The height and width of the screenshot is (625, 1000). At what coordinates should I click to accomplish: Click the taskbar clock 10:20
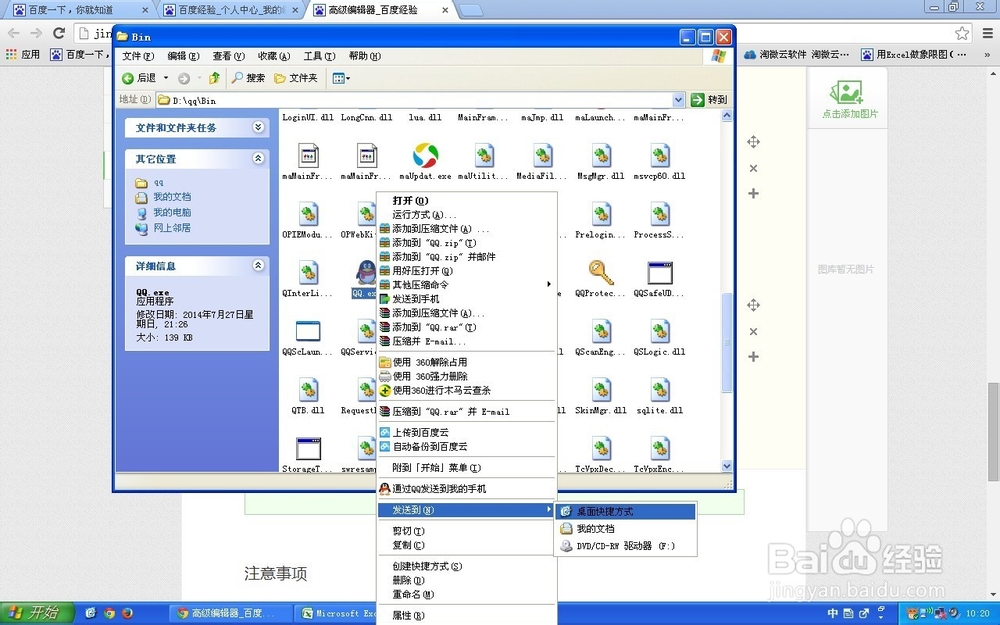[x=978, y=614]
